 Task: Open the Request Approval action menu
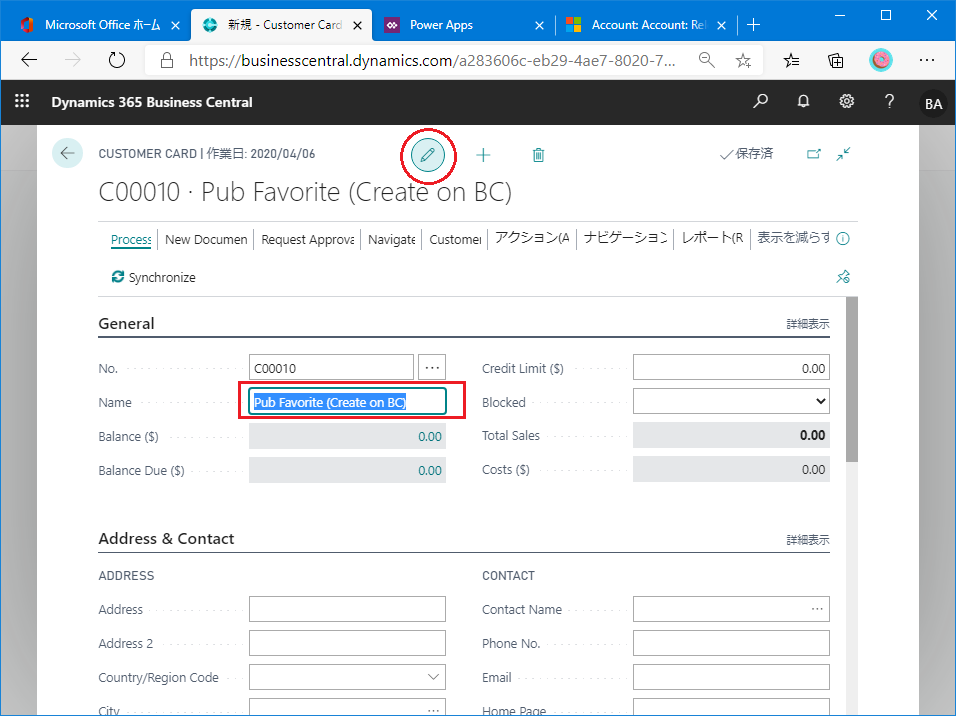pyautogui.click(x=308, y=239)
